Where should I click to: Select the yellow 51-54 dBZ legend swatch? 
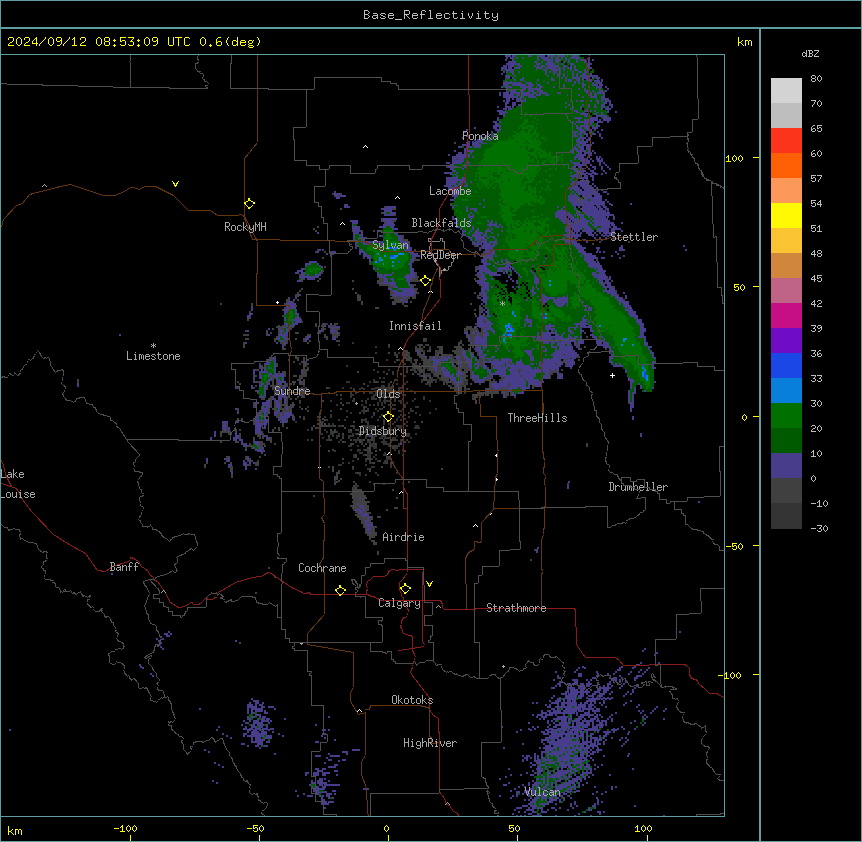tap(786, 215)
